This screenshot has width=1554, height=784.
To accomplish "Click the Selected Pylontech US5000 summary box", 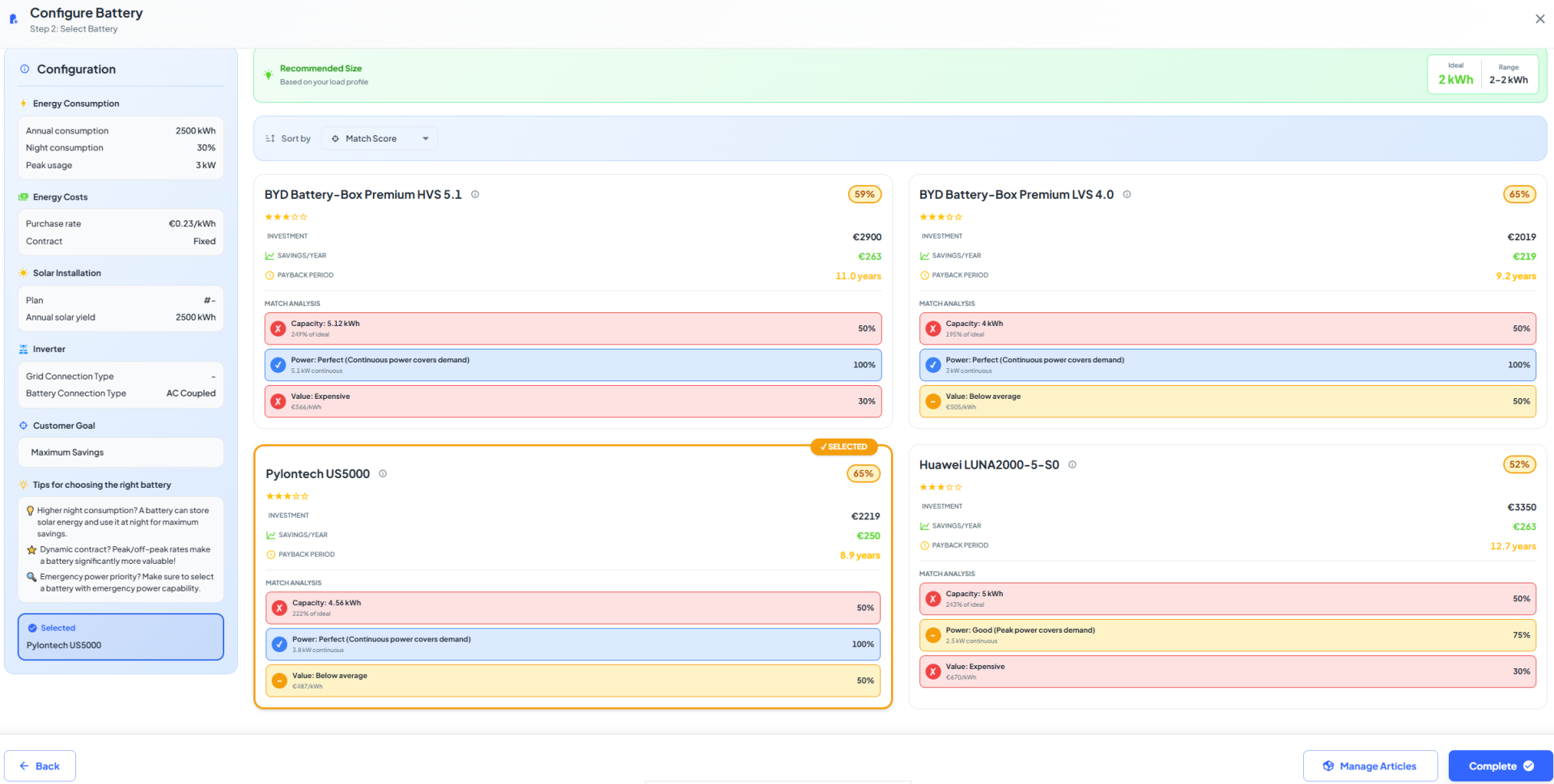I will (x=121, y=637).
